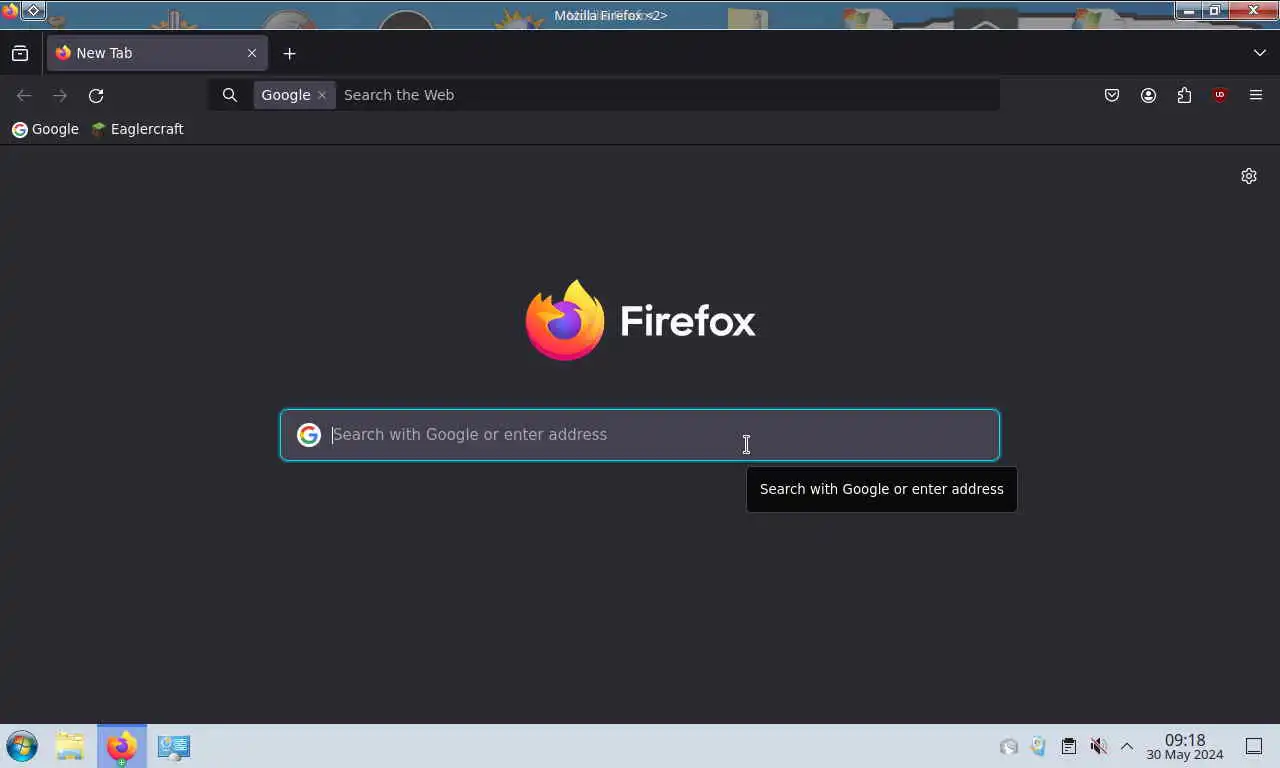Open a new tab with plus button
1280x768 pixels.
pos(289,53)
